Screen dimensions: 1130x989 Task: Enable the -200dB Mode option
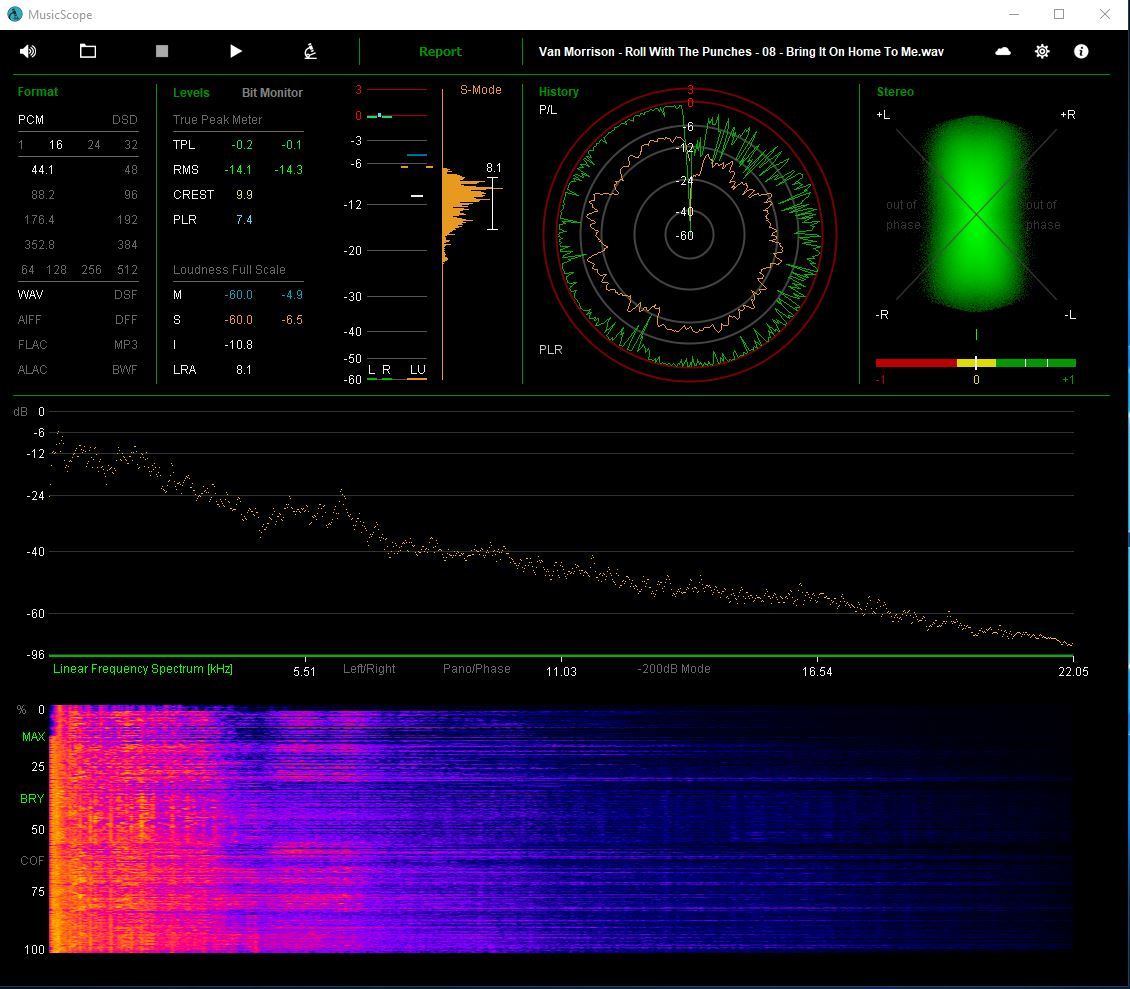click(674, 669)
